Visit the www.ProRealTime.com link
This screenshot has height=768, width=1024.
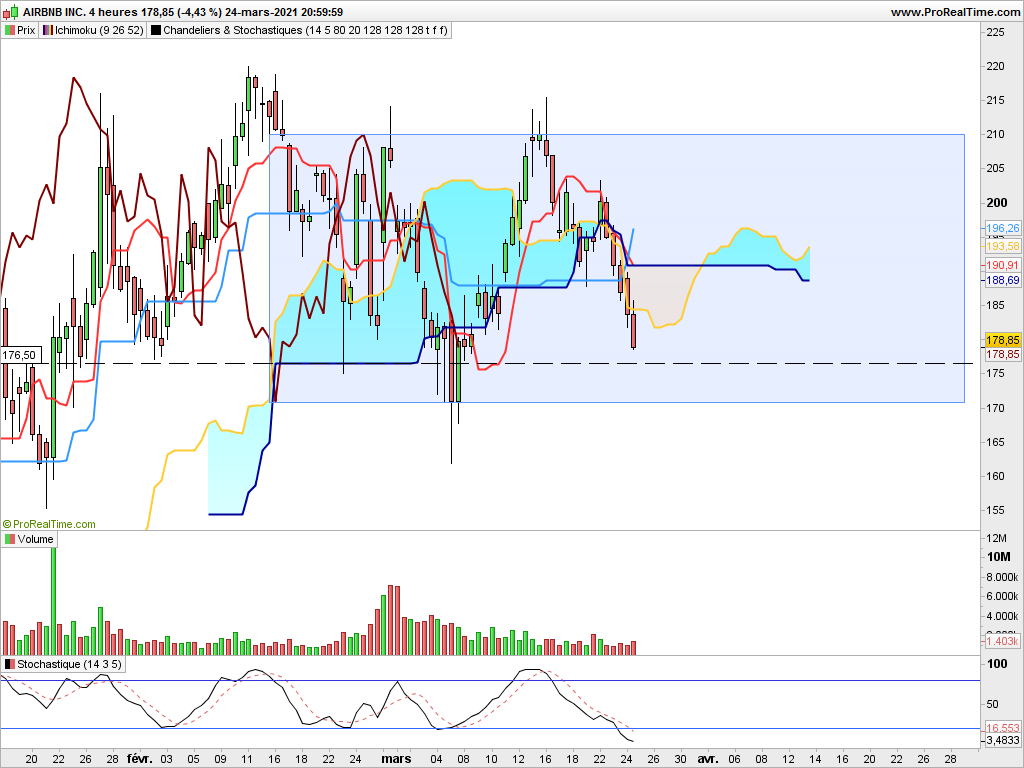(x=955, y=12)
